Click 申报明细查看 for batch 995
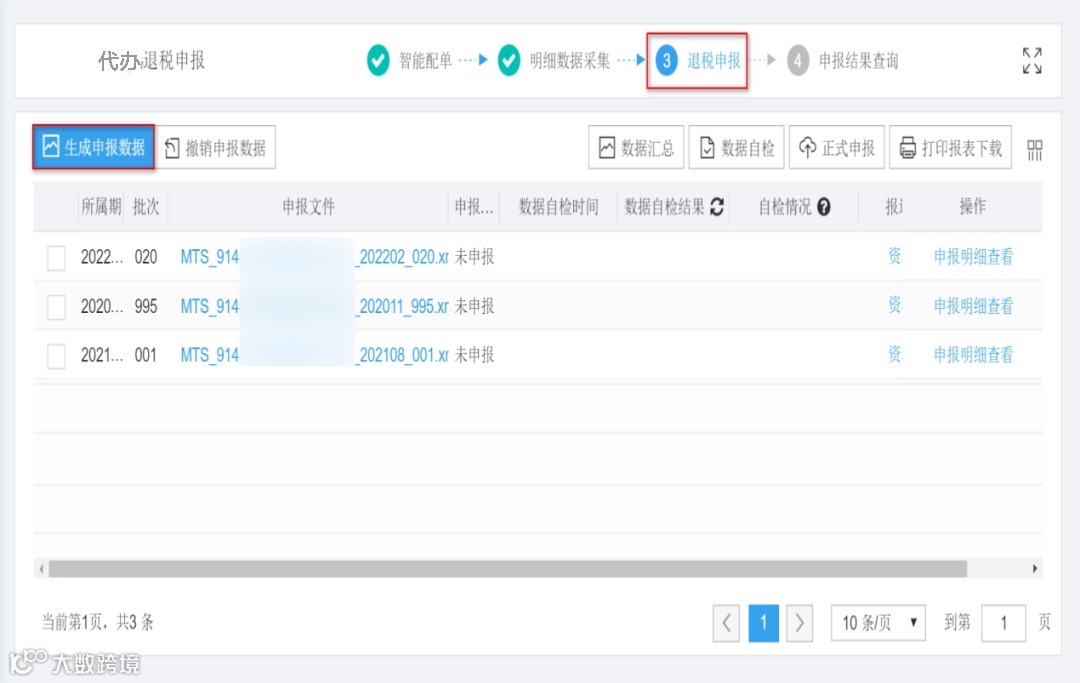 click(x=973, y=306)
